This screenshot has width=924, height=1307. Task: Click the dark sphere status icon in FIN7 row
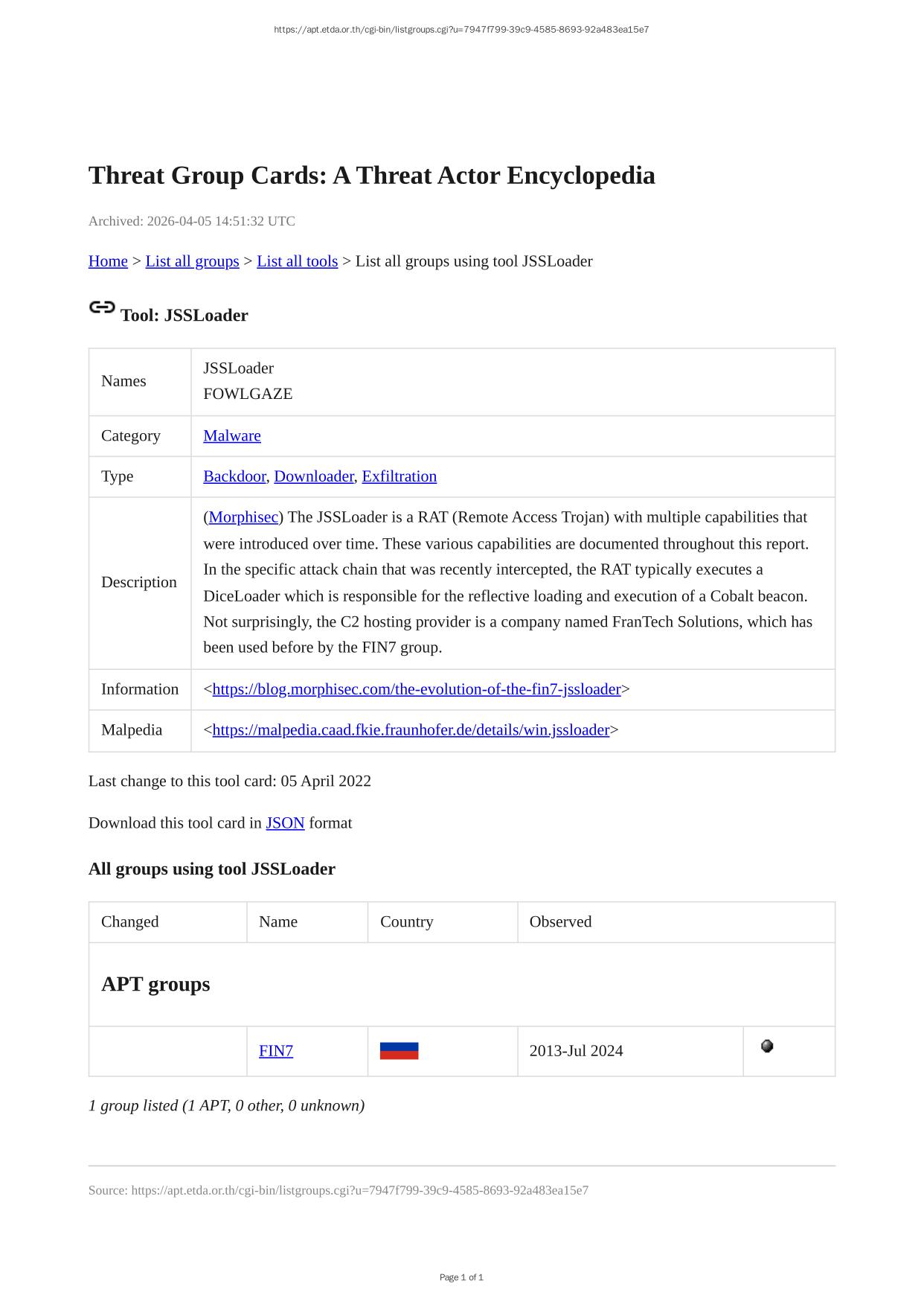tap(767, 1046)
